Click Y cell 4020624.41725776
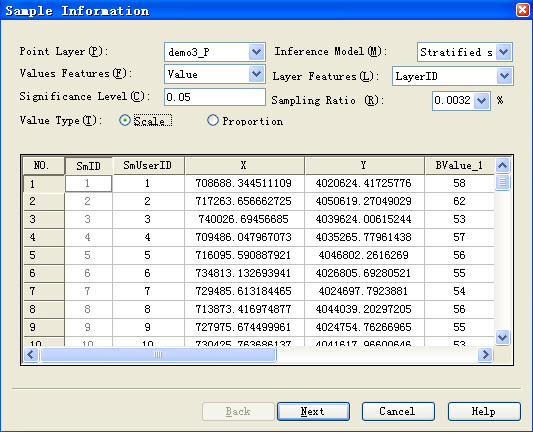This screenshot has height=435, width=533. click(x=364, y=184)
